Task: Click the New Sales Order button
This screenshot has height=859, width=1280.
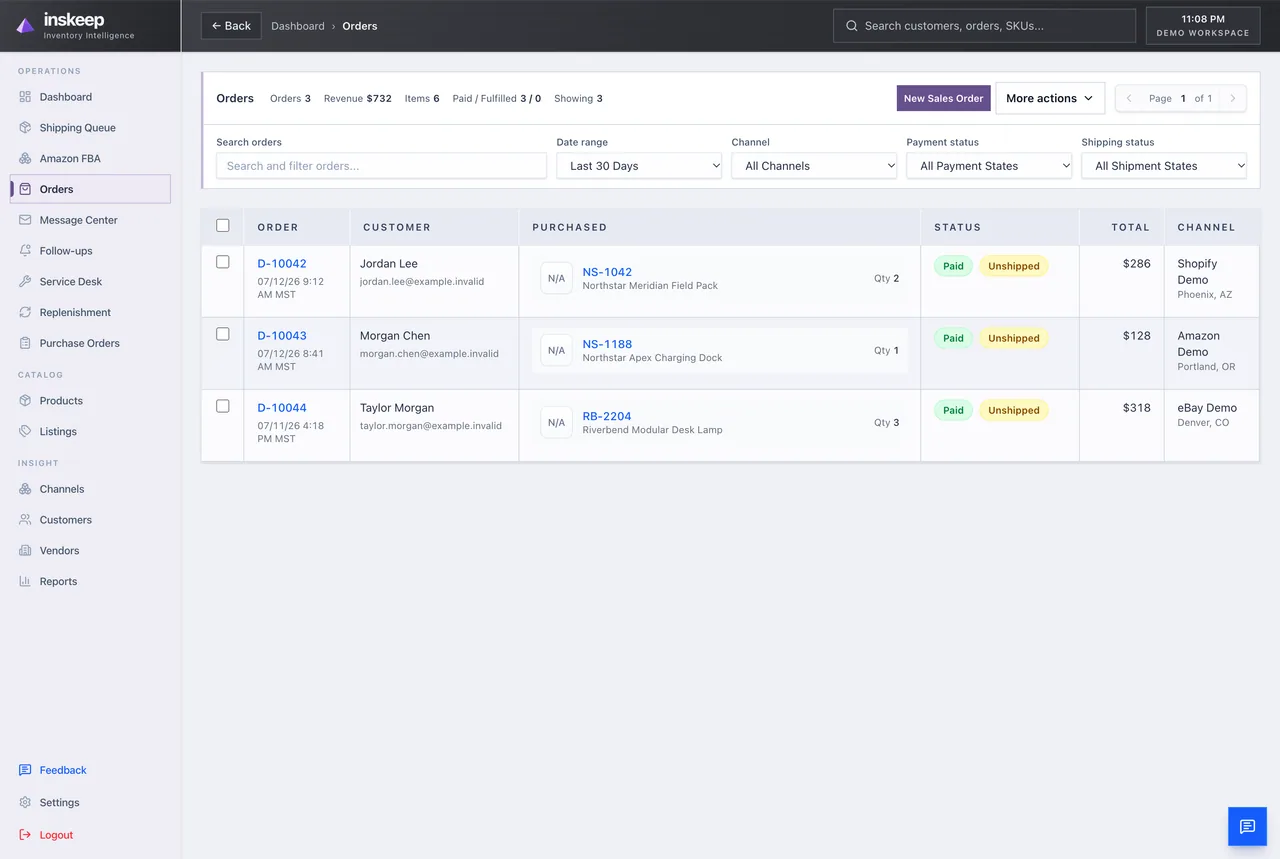Action: pos(943,98)
